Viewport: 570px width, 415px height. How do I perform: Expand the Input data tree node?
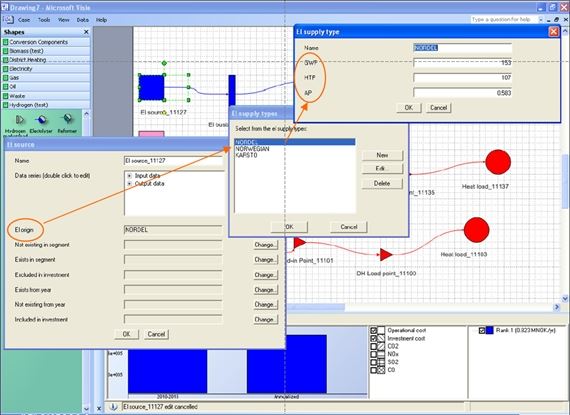click(129, 176)
